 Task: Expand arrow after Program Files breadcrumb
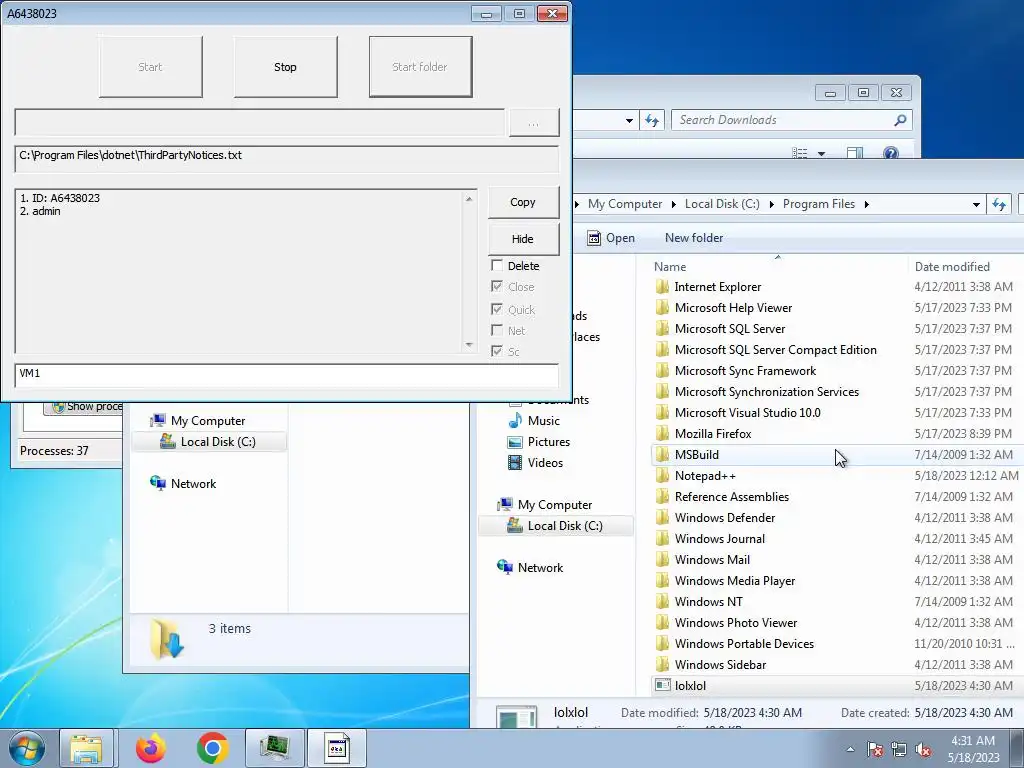(x=867, y=204)
